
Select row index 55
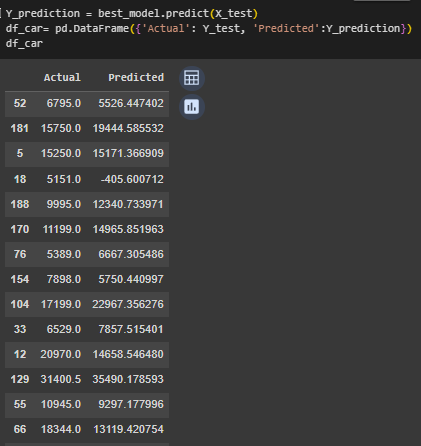[20, 404]
